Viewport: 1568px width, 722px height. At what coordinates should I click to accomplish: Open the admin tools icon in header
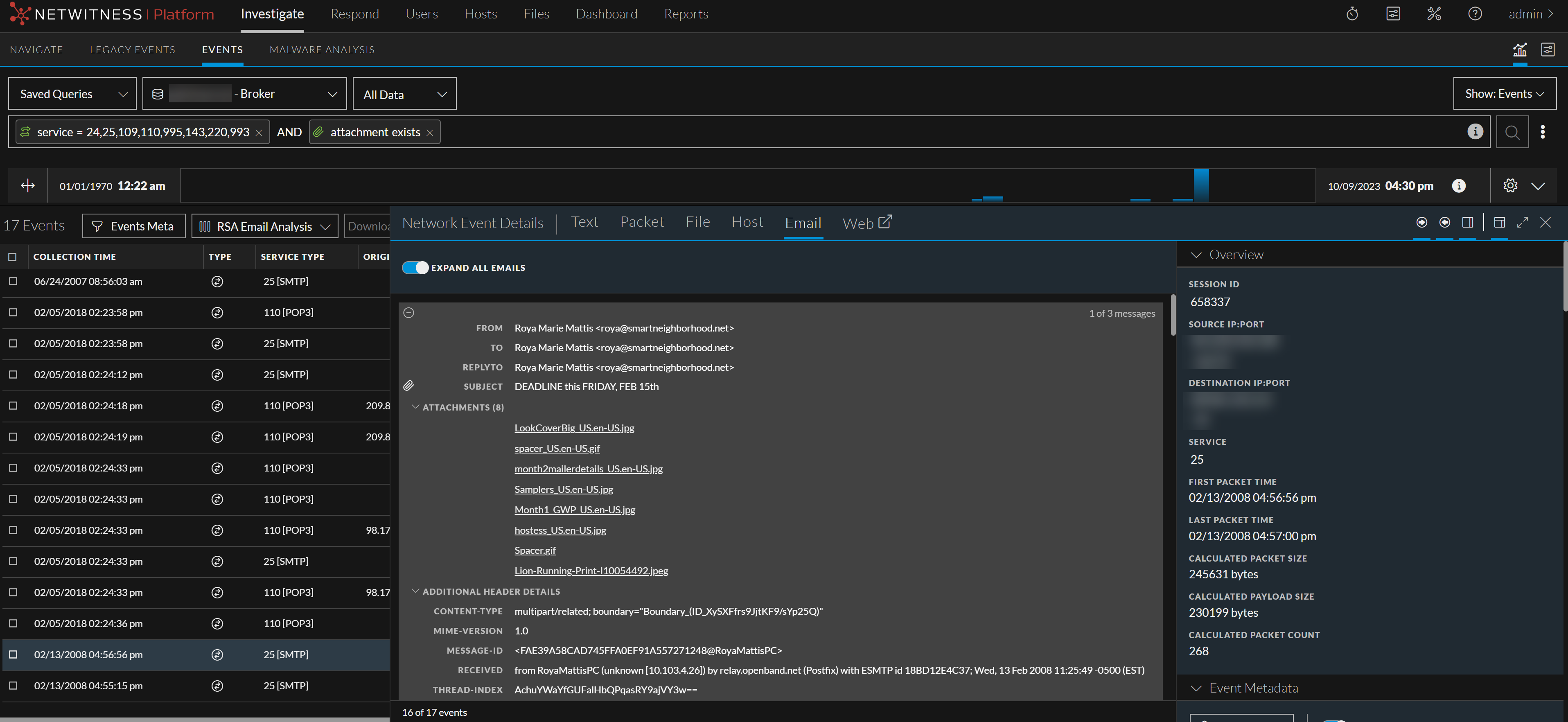click(x=1434, y=14)
